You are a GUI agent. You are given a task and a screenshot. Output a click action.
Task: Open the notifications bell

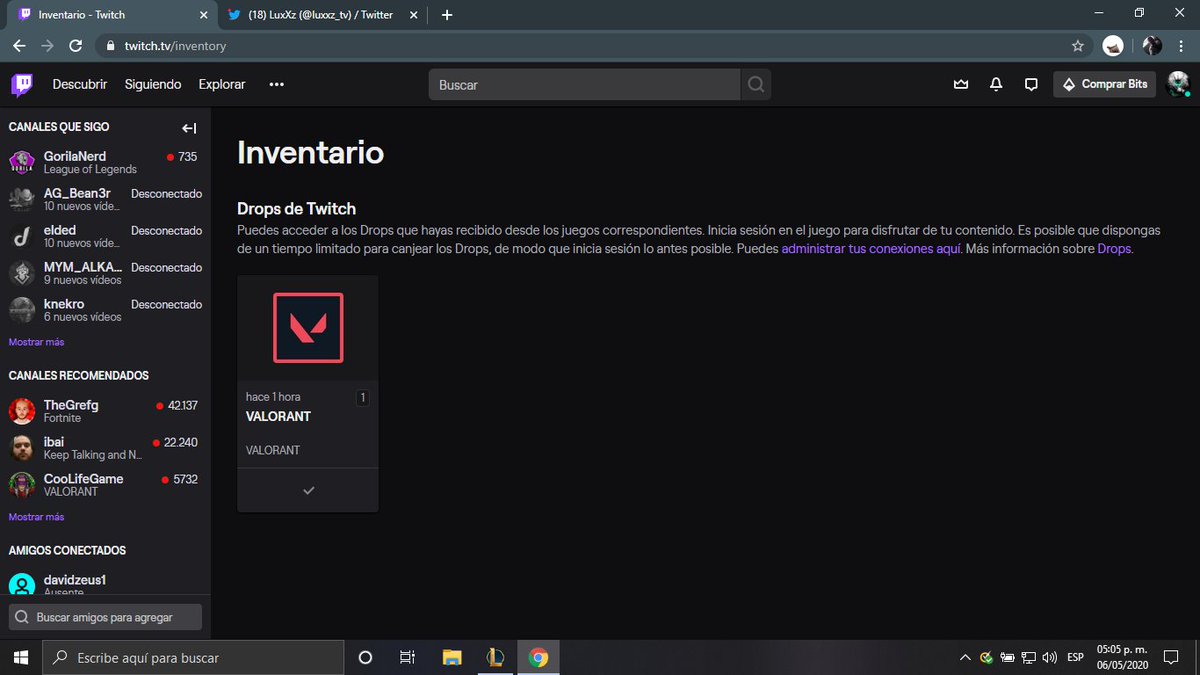pyautogui.click(x=996, y=85)
